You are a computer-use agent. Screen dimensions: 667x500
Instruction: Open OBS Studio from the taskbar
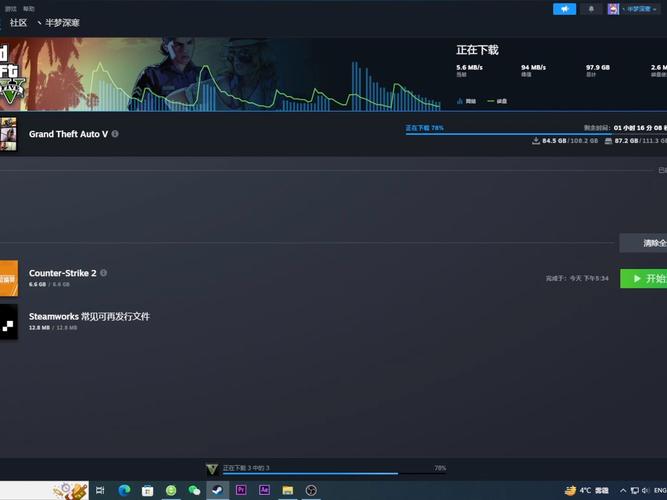click(311, 490)
